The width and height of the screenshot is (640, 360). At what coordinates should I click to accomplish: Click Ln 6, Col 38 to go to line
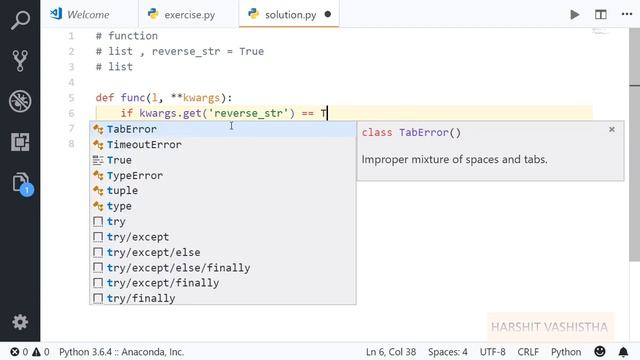pos(391,352)
